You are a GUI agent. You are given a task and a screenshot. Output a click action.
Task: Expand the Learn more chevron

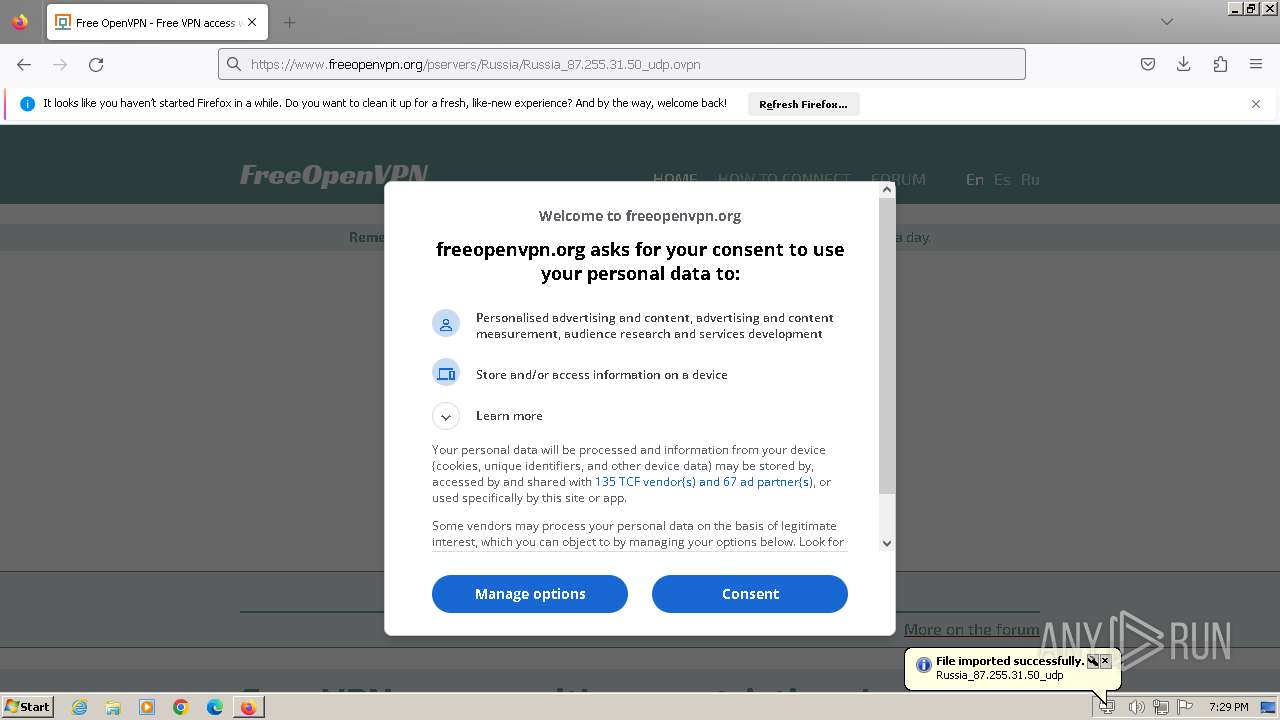(x=446, y=416)
